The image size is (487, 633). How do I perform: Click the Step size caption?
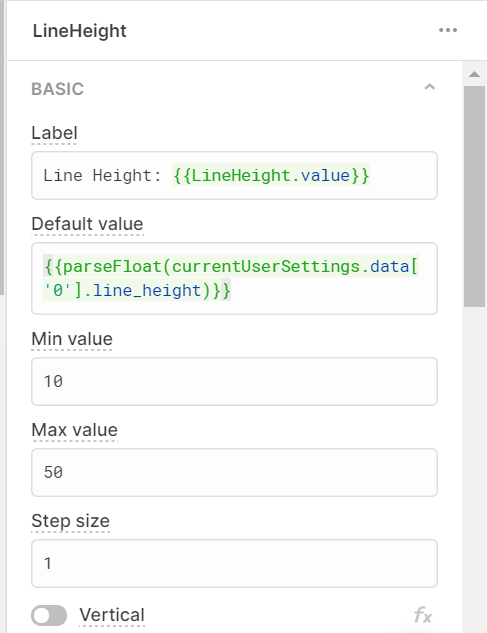[x=71, y=521]
